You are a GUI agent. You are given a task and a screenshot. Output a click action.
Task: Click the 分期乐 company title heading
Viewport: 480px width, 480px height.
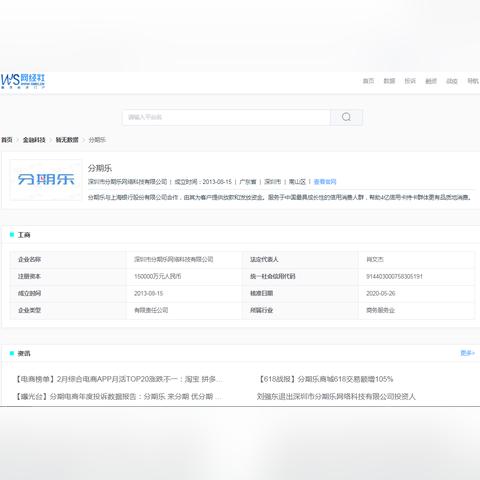point(100,168)
